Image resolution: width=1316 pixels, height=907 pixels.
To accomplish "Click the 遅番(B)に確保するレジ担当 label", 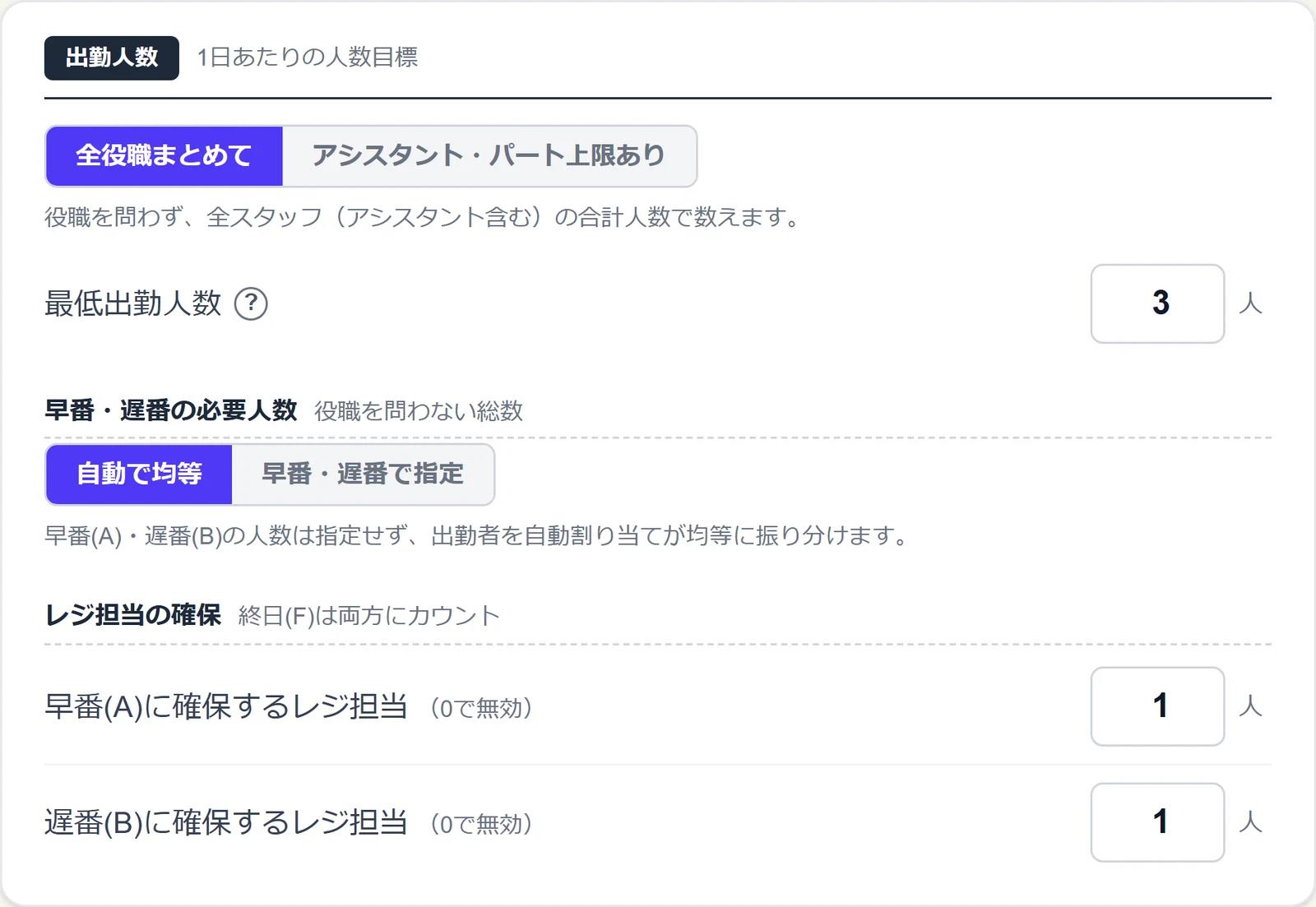I will pos(226,822).
